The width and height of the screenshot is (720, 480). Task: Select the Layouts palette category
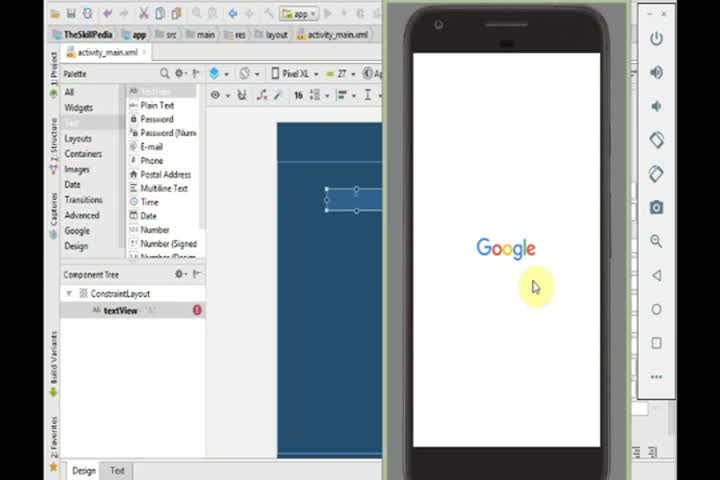[78, 138]
